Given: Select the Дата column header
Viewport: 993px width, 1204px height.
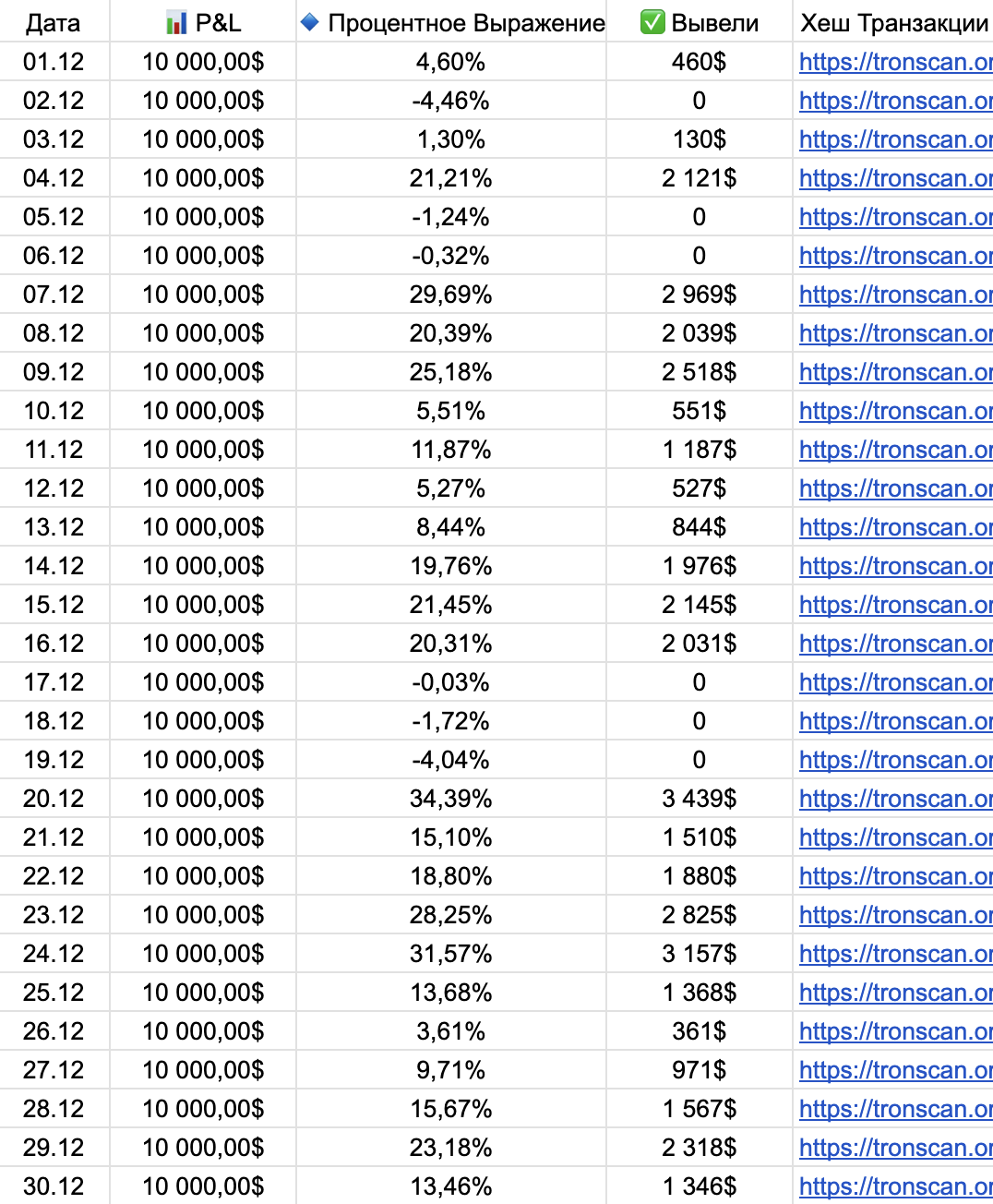Looking at the screenshot, I should [x=53, y=23].
